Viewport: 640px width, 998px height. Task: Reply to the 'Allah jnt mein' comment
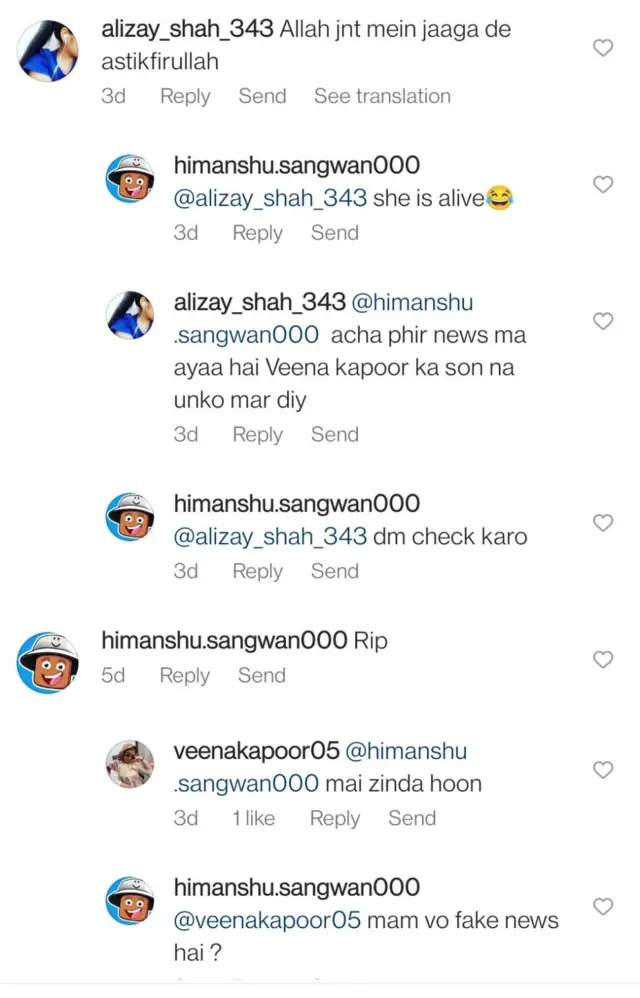click(185, 96)
